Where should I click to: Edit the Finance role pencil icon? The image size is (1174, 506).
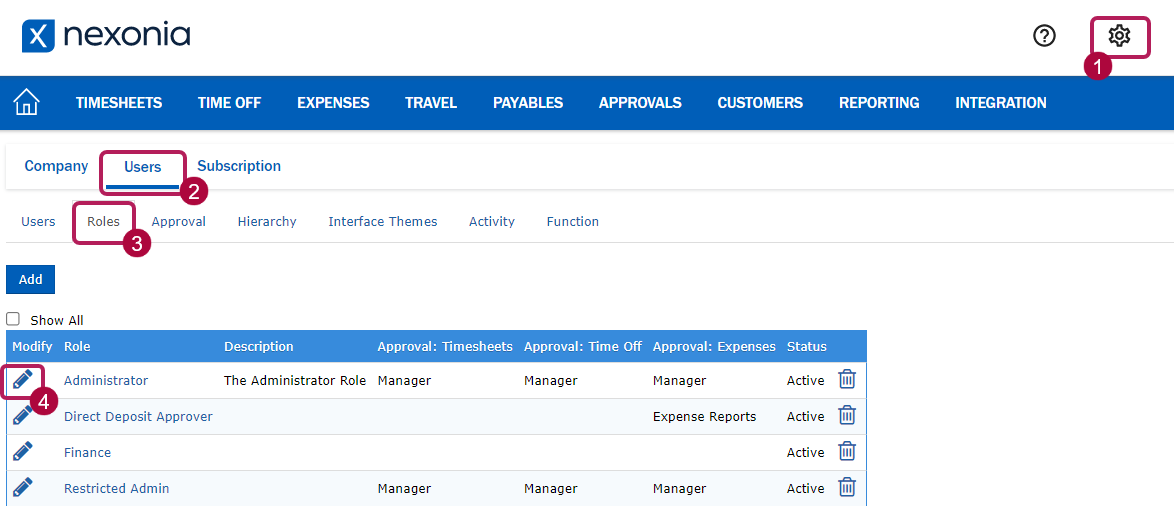coord(23,451)
